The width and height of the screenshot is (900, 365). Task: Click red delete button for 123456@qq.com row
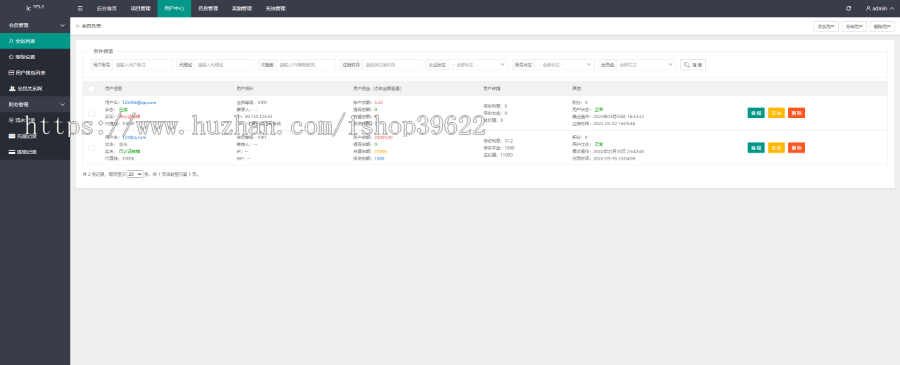tap(796, 113)
